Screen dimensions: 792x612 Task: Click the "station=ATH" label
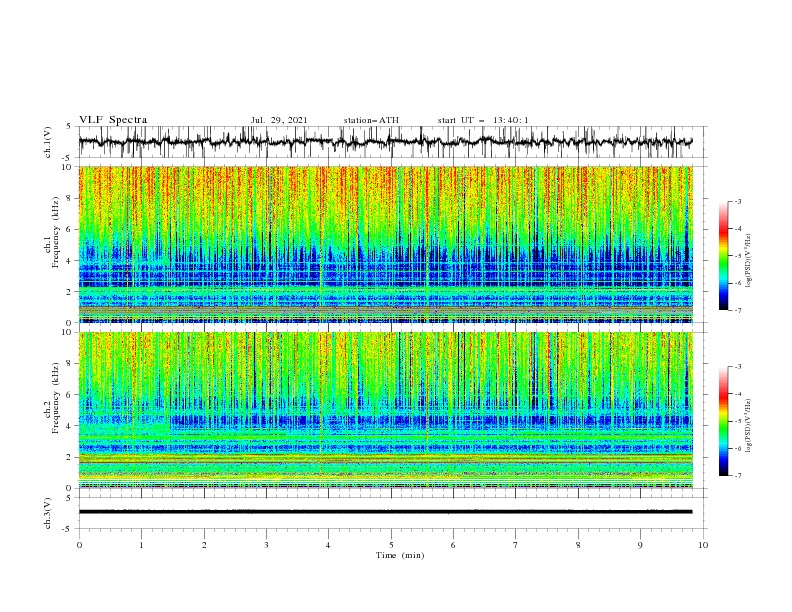coord(371,120)
